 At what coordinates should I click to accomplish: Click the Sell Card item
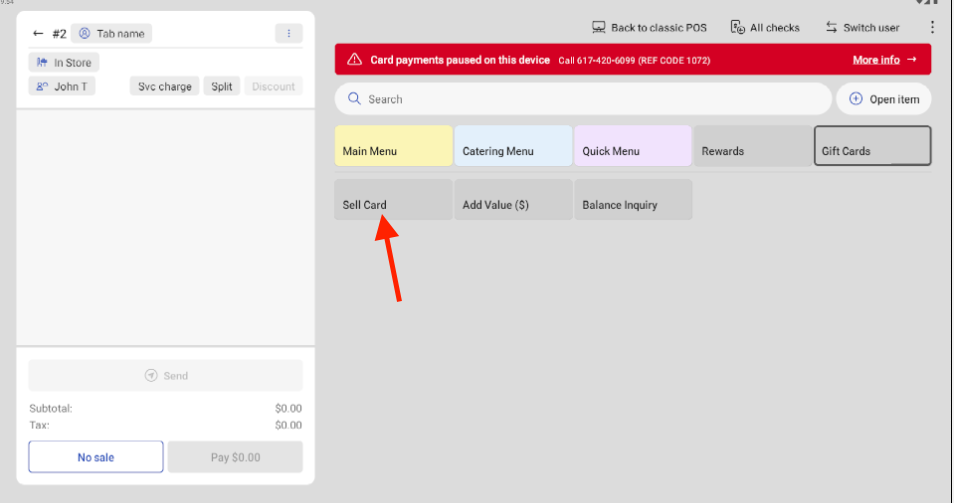coord(393,200)
